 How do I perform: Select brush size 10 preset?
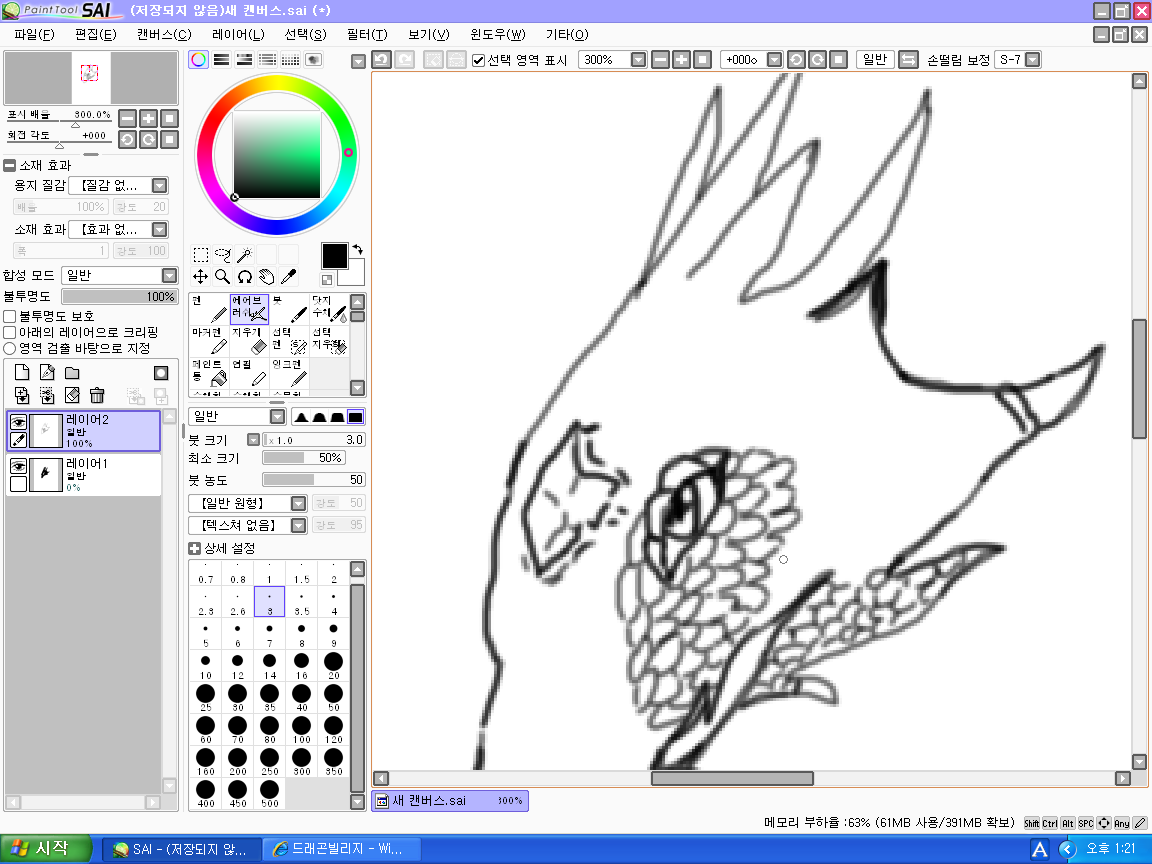[x=206, y=665]
